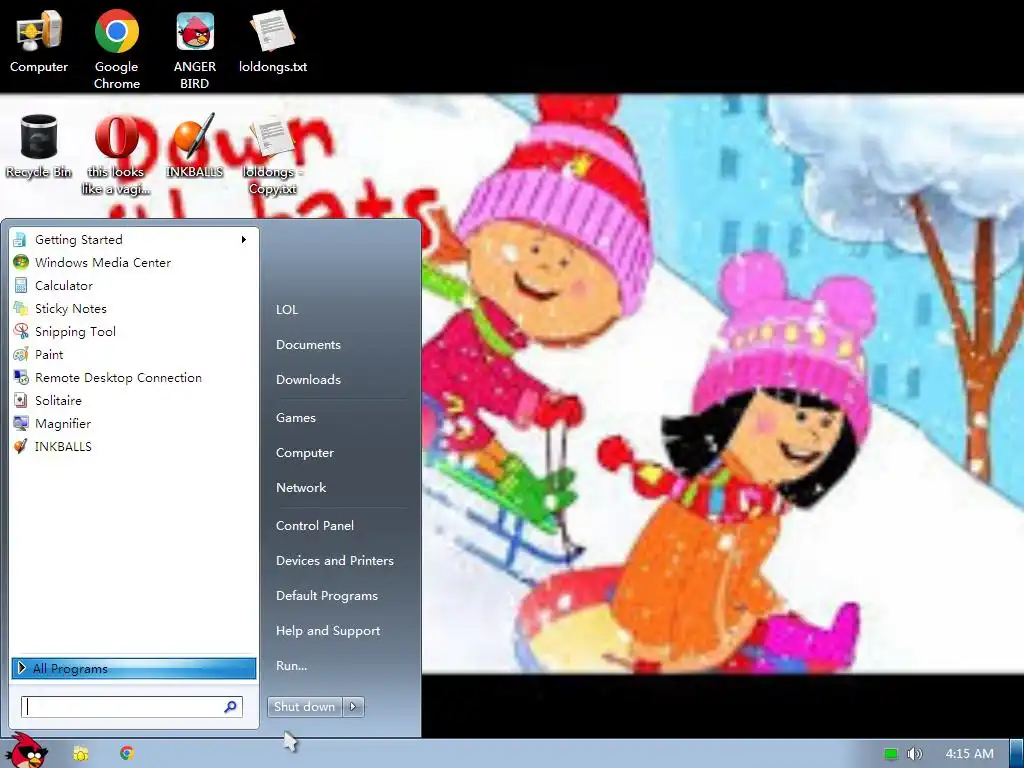Screen dimensions: 1024x768
Task: Open Shut down options arrow
Action: click(x=353, y=707)
